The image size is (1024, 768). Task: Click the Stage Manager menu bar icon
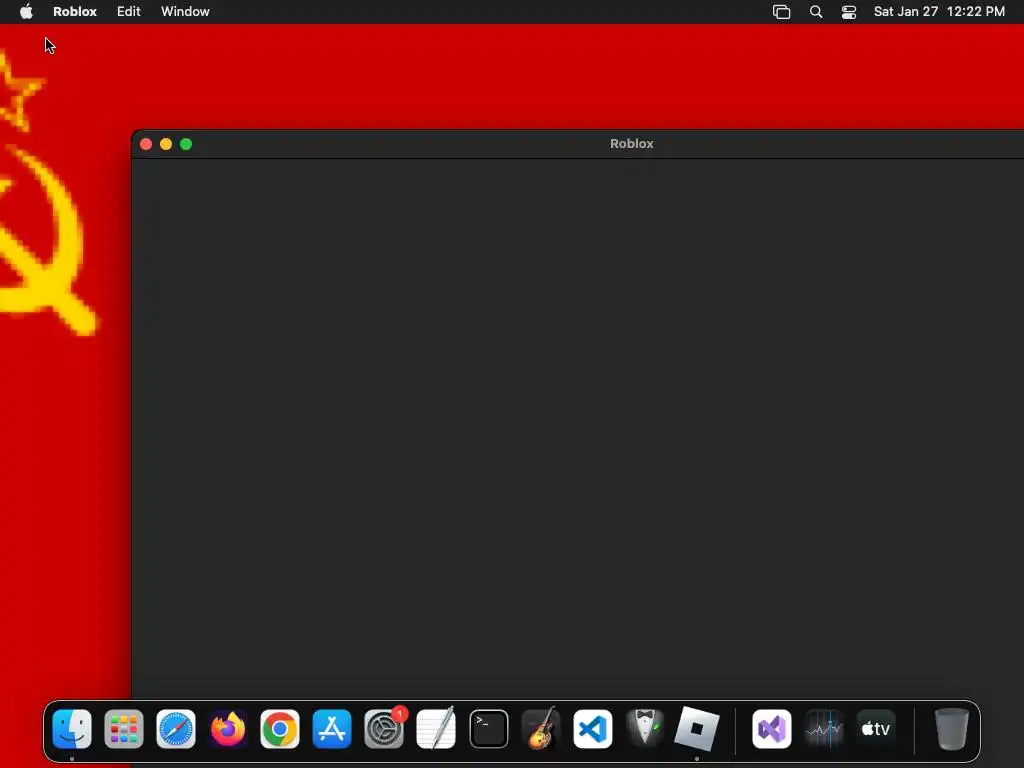(782, 11)
